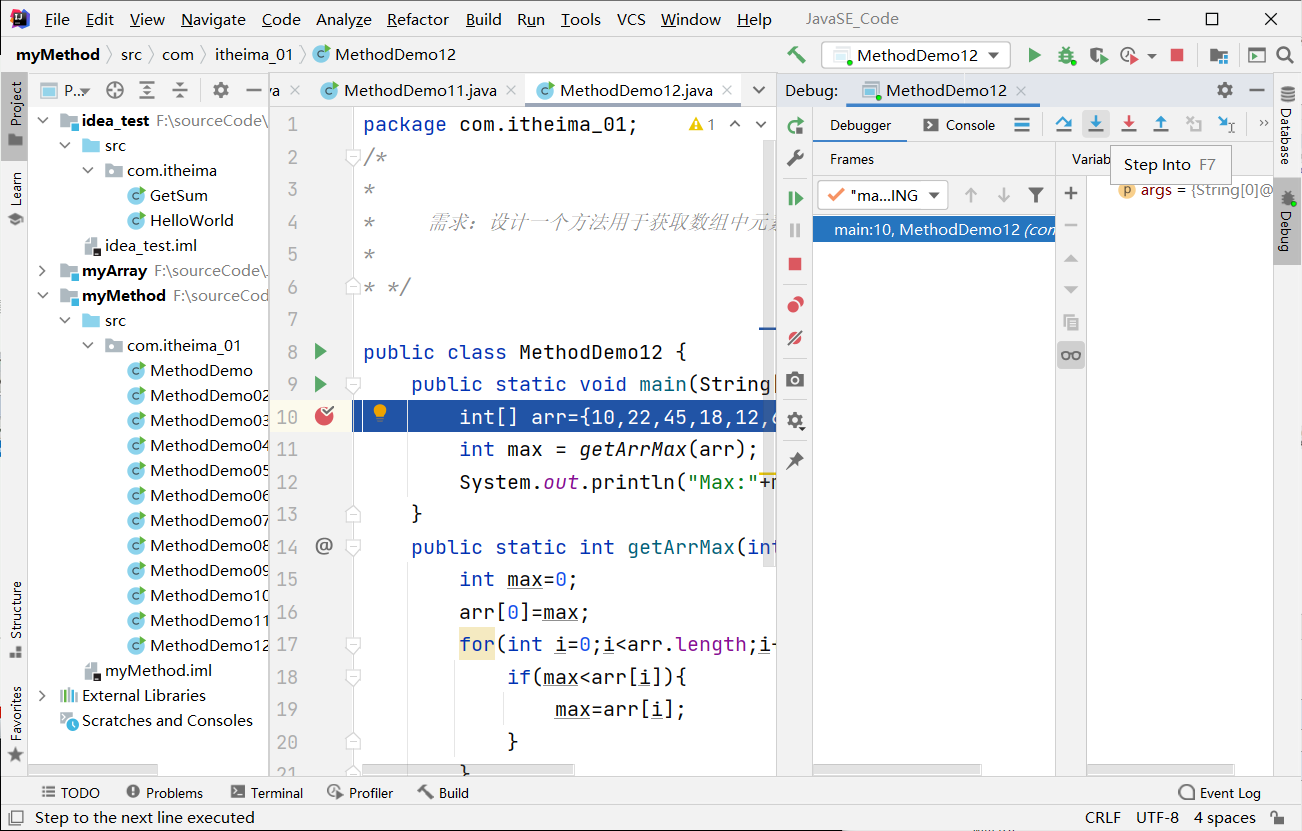
Task: Click the Force Step Into red arrow
Action: click(1129, 124)
